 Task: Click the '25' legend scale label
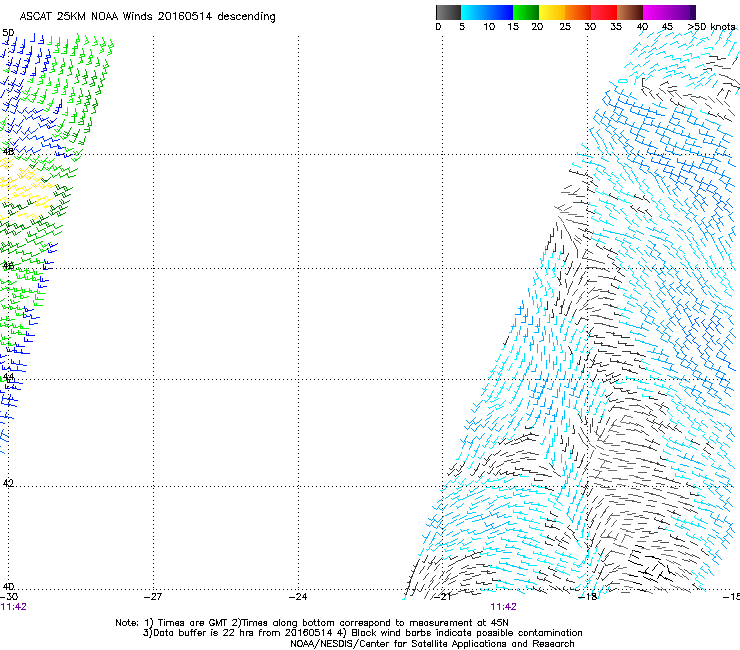click(x=565, y=26)
